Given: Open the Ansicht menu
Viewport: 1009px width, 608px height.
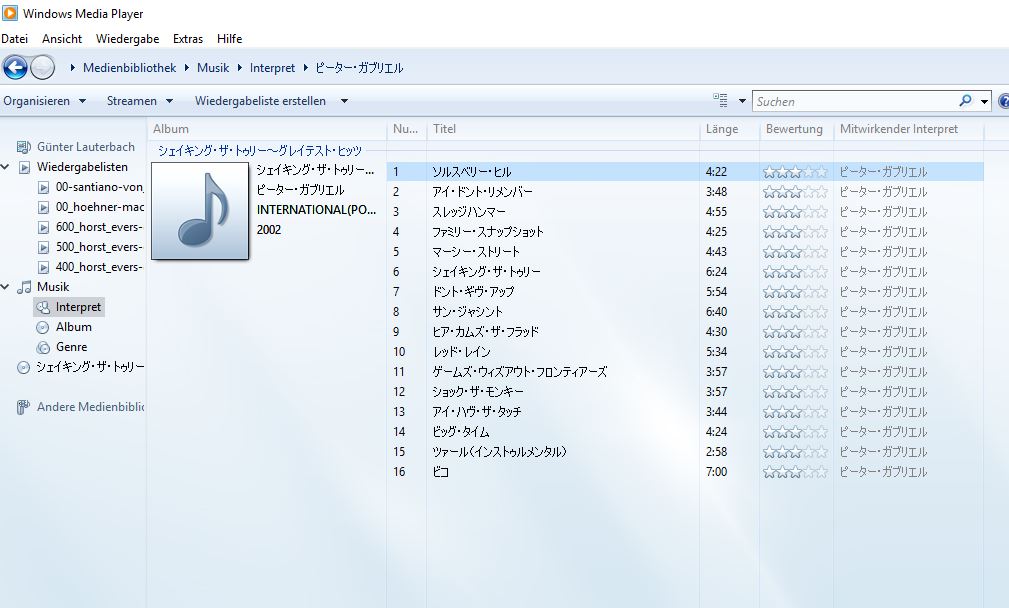Looking at the screenshot, I should point(62,39).
